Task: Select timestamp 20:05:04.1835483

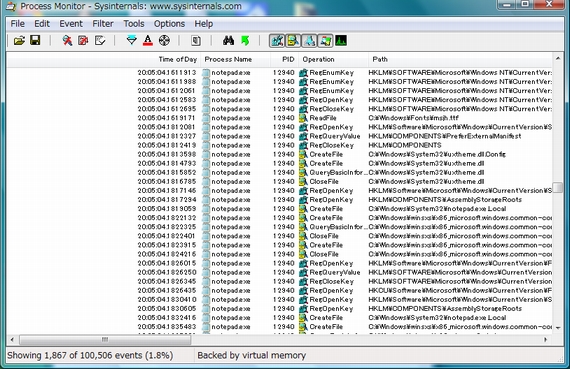Action: pos(167,327)
